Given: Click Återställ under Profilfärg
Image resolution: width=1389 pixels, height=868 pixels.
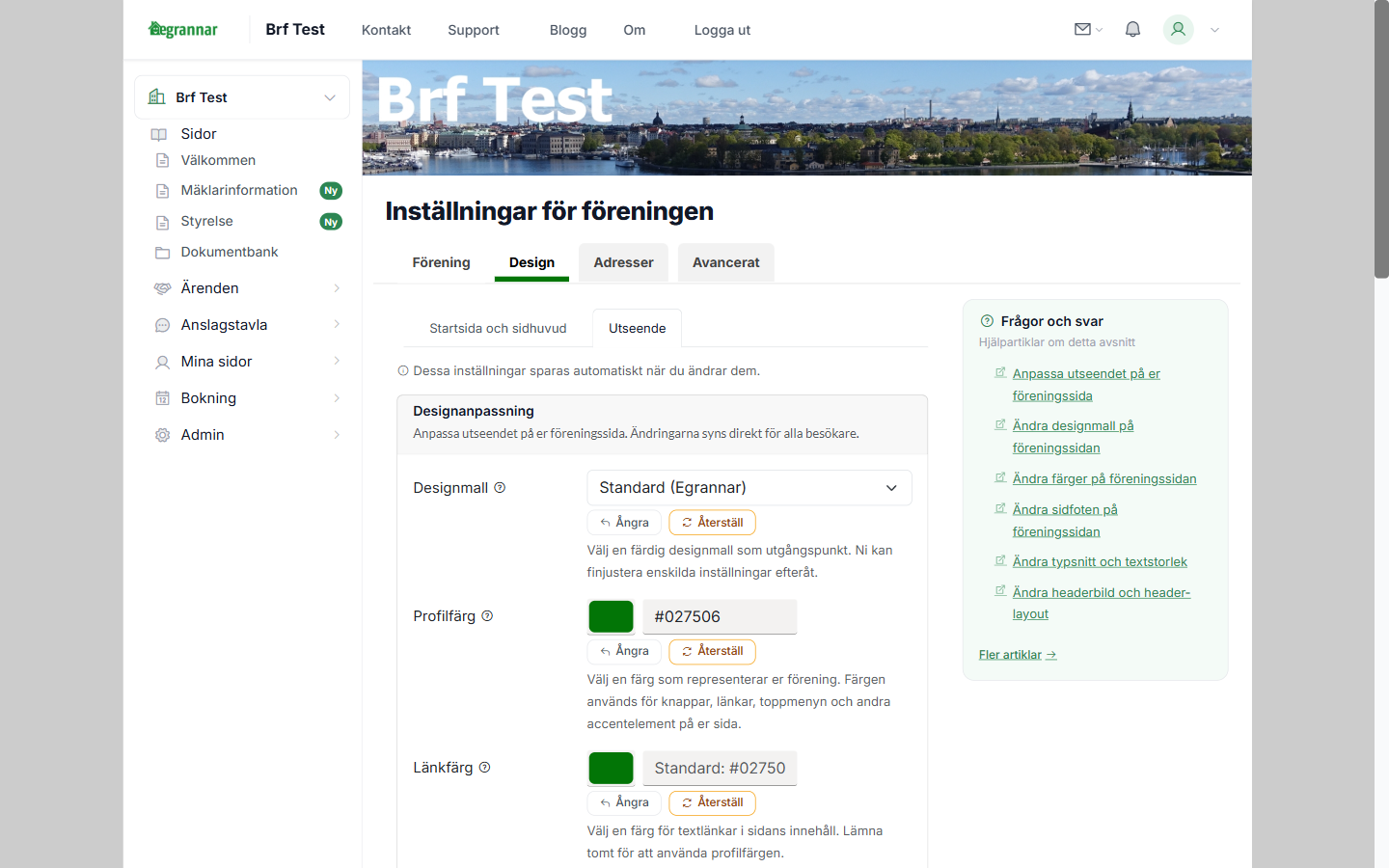Looking at the screenshot, I should pyautogui.click(x=712, y=651).
